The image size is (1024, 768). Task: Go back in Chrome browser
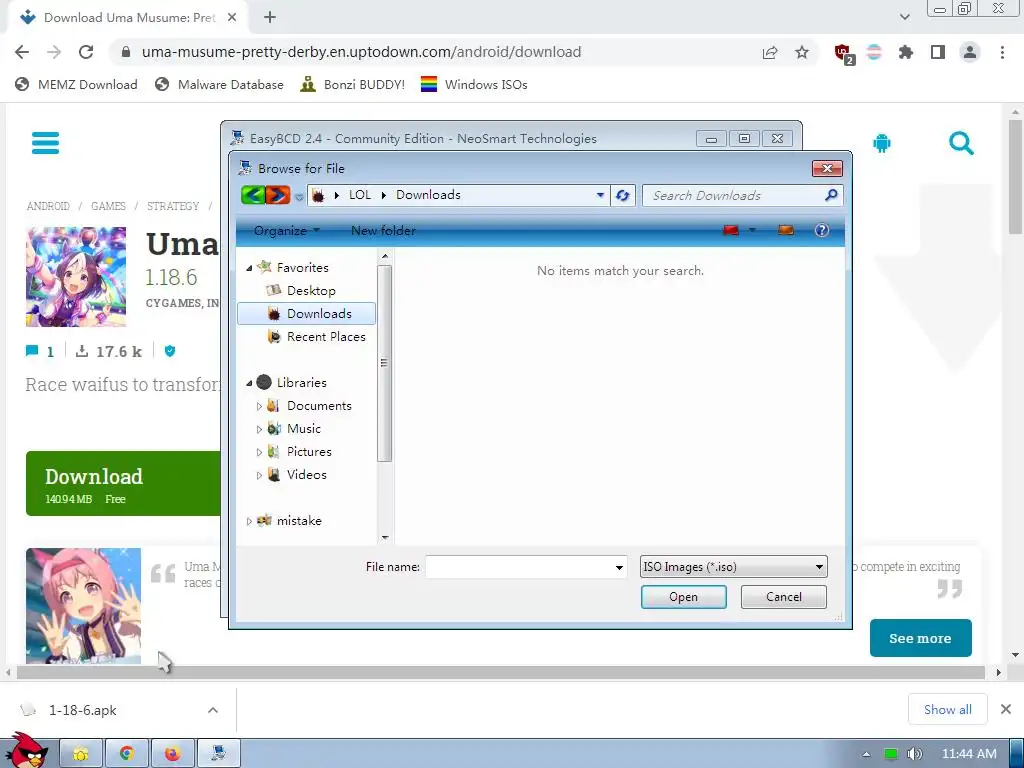tap(22, 52)
